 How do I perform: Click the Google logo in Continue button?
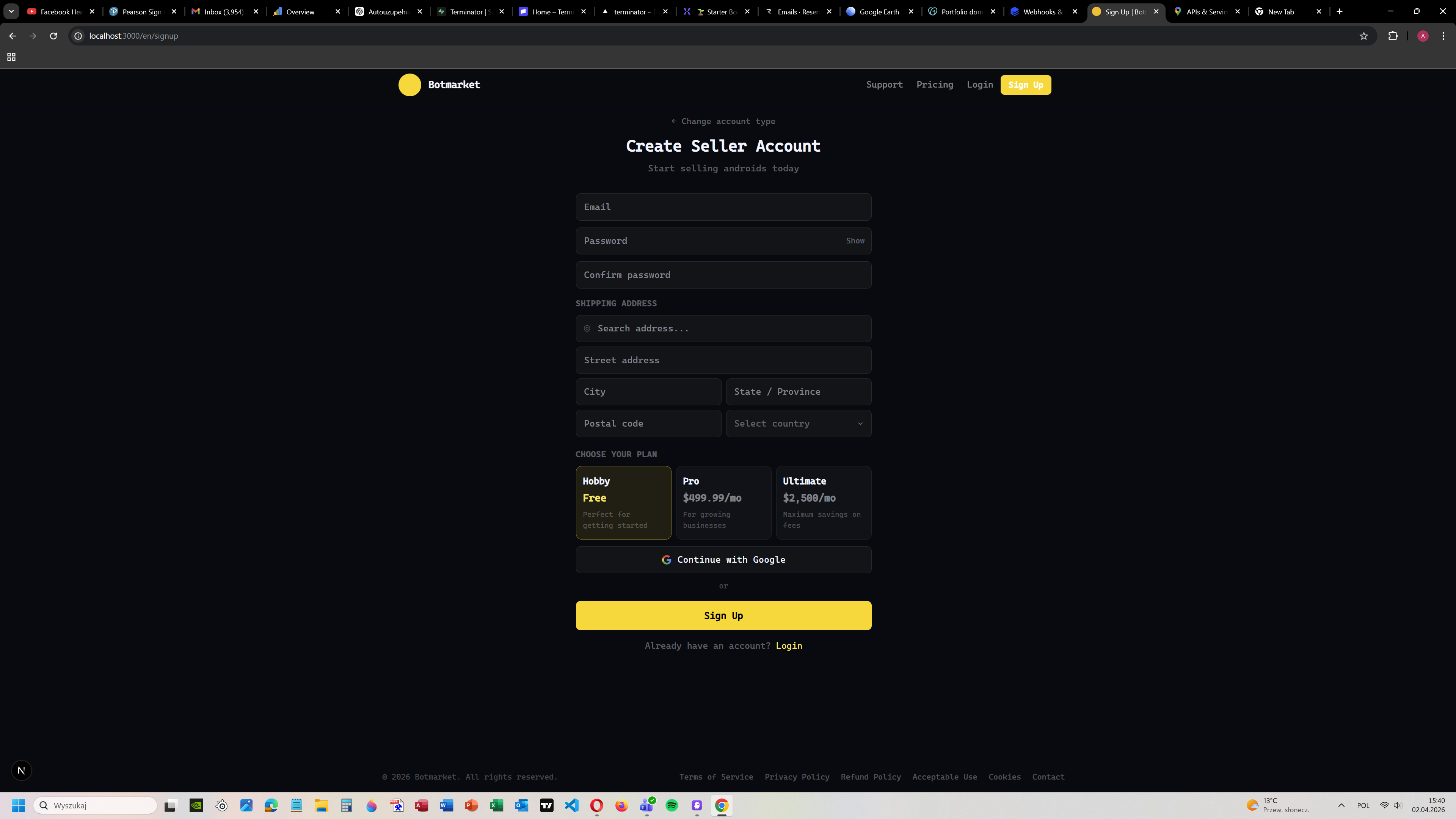click(x=667, y=560)
